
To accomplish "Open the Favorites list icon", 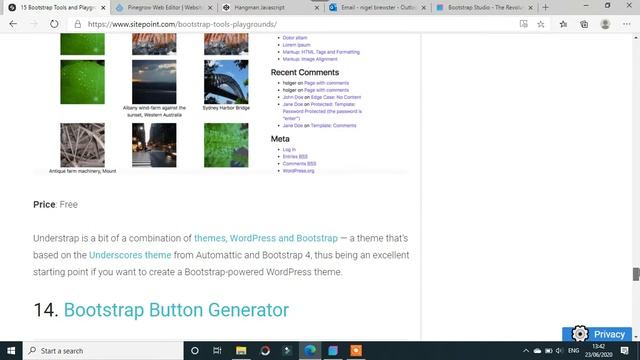I will pyautogui.click(x=563, y=24).
